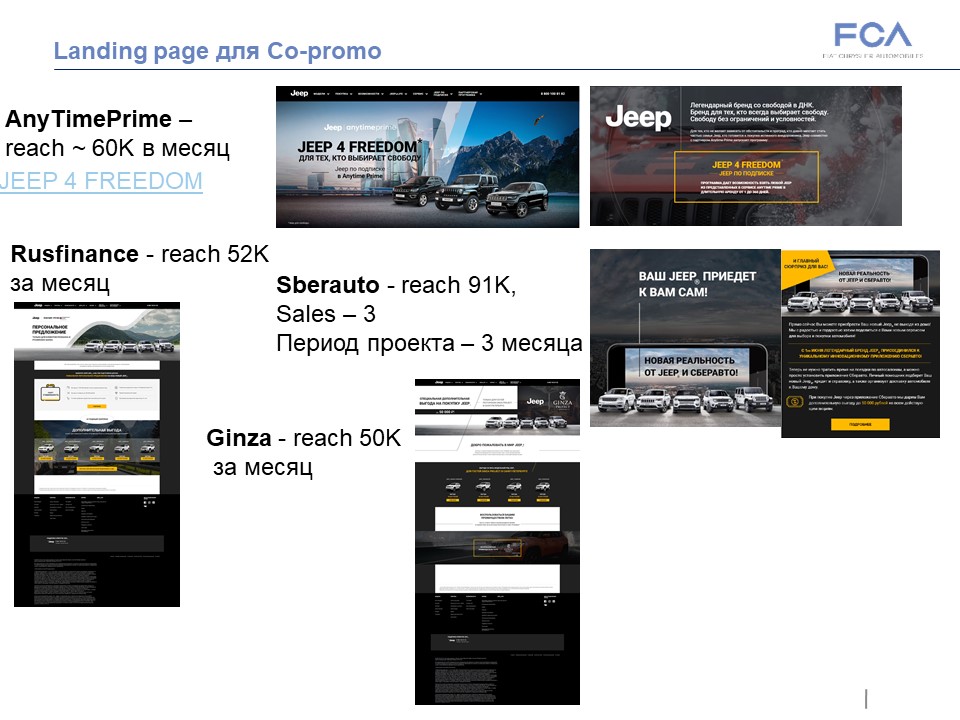Click the FCA logo
The height and width of the screenshot is (720, 960).
[x=872, y=39]
